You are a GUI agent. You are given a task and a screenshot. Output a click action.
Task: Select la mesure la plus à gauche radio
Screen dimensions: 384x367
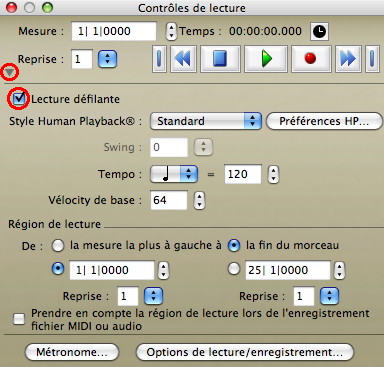coord(58,246)
